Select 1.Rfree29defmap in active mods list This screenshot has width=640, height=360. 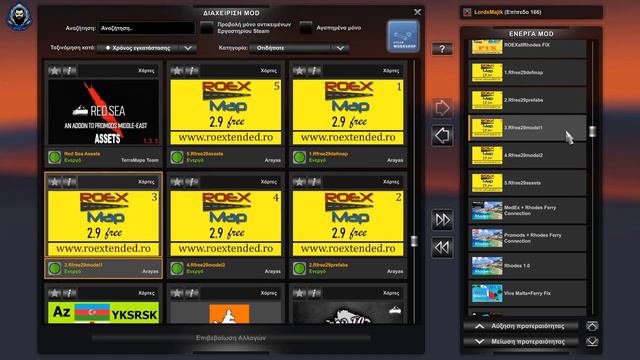coord(527,73)
